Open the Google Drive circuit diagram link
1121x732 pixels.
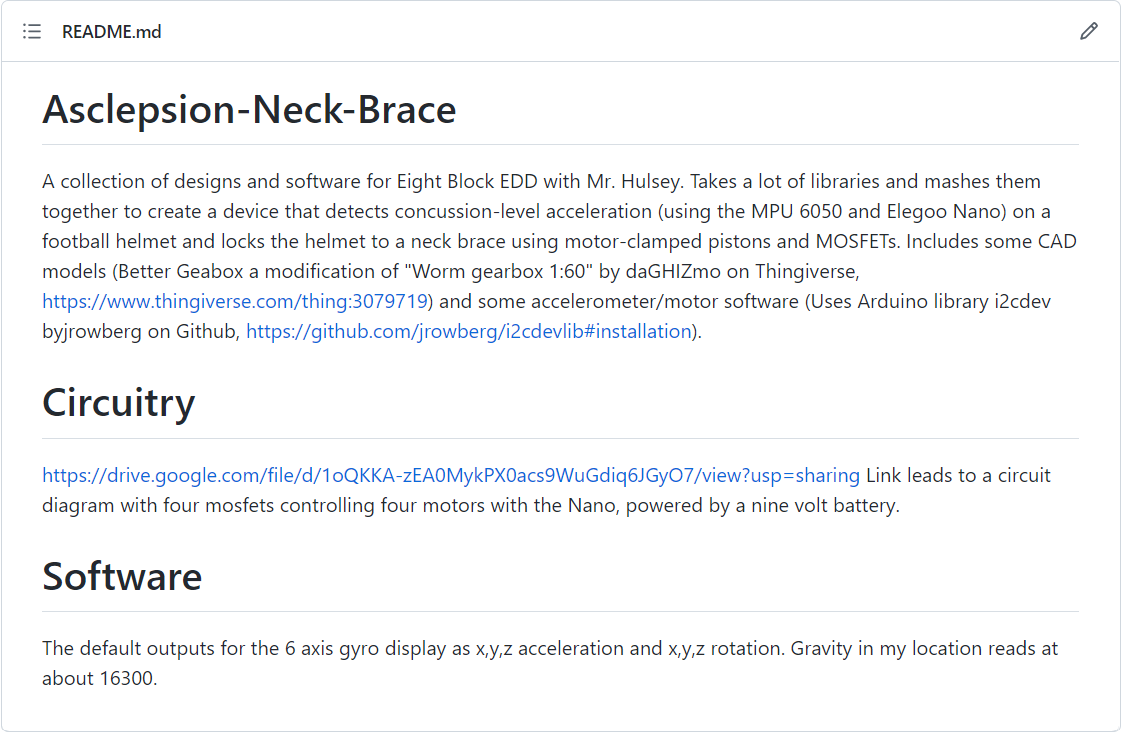(x=450, y=475)
